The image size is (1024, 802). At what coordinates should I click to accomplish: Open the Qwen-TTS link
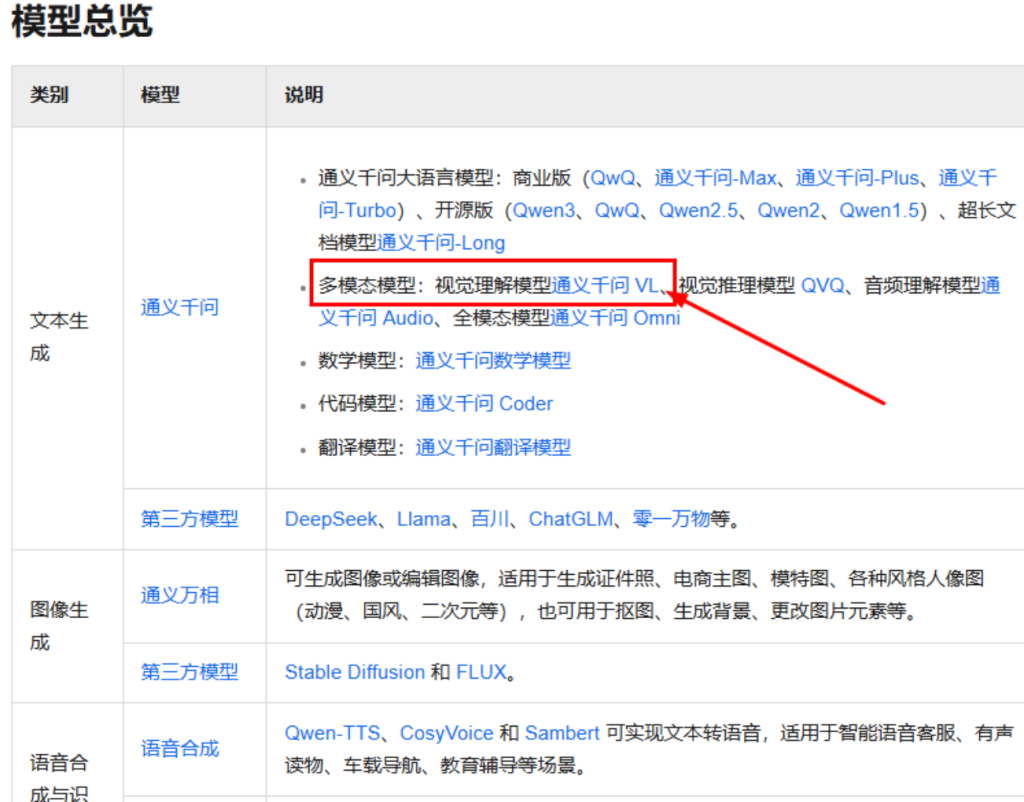click(332, 733)
